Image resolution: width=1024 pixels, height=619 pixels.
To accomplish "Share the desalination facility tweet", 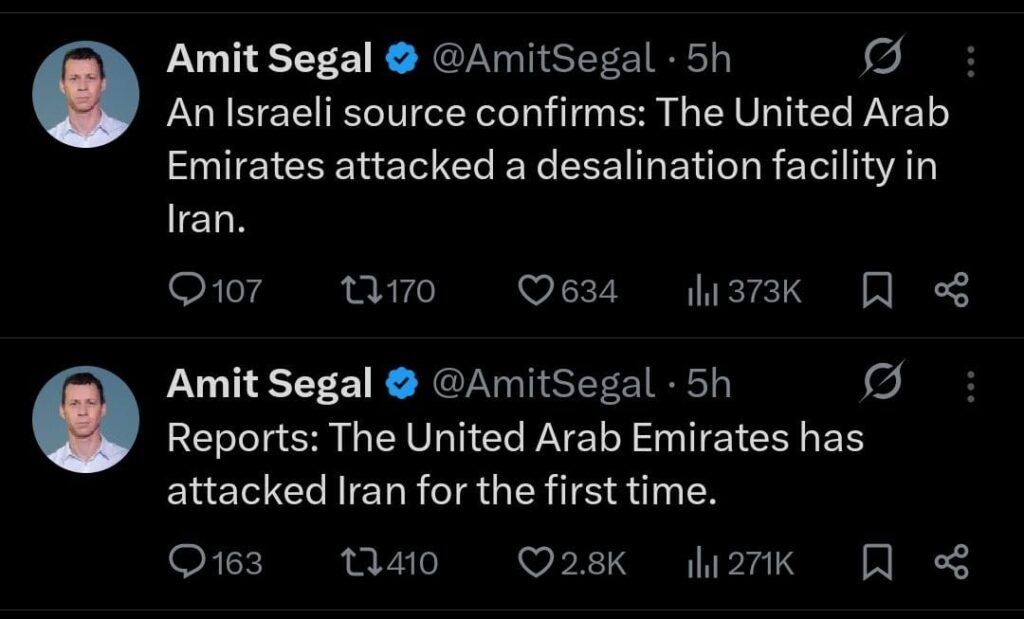I will [x=951, y=291].
